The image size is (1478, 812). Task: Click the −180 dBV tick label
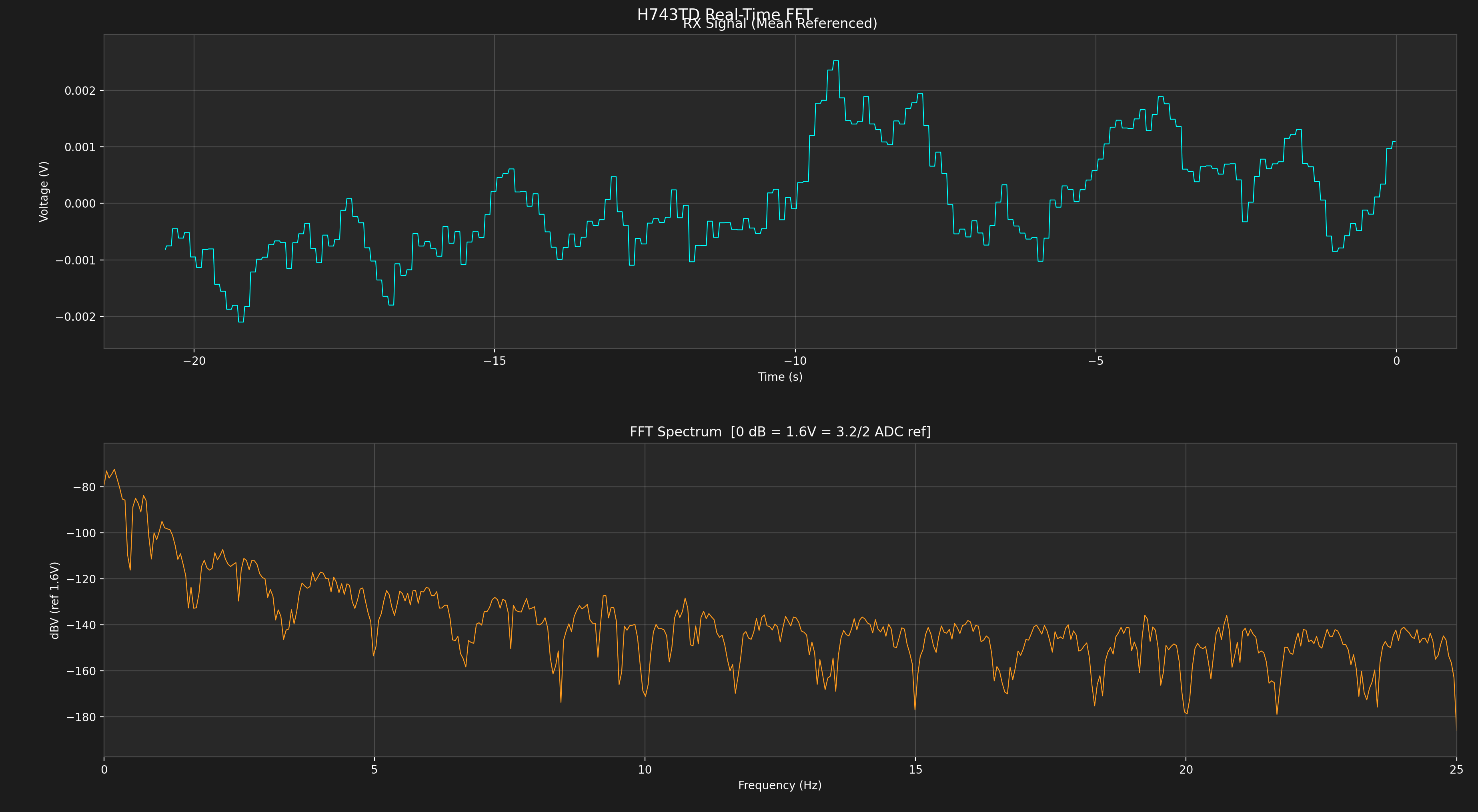81,717
